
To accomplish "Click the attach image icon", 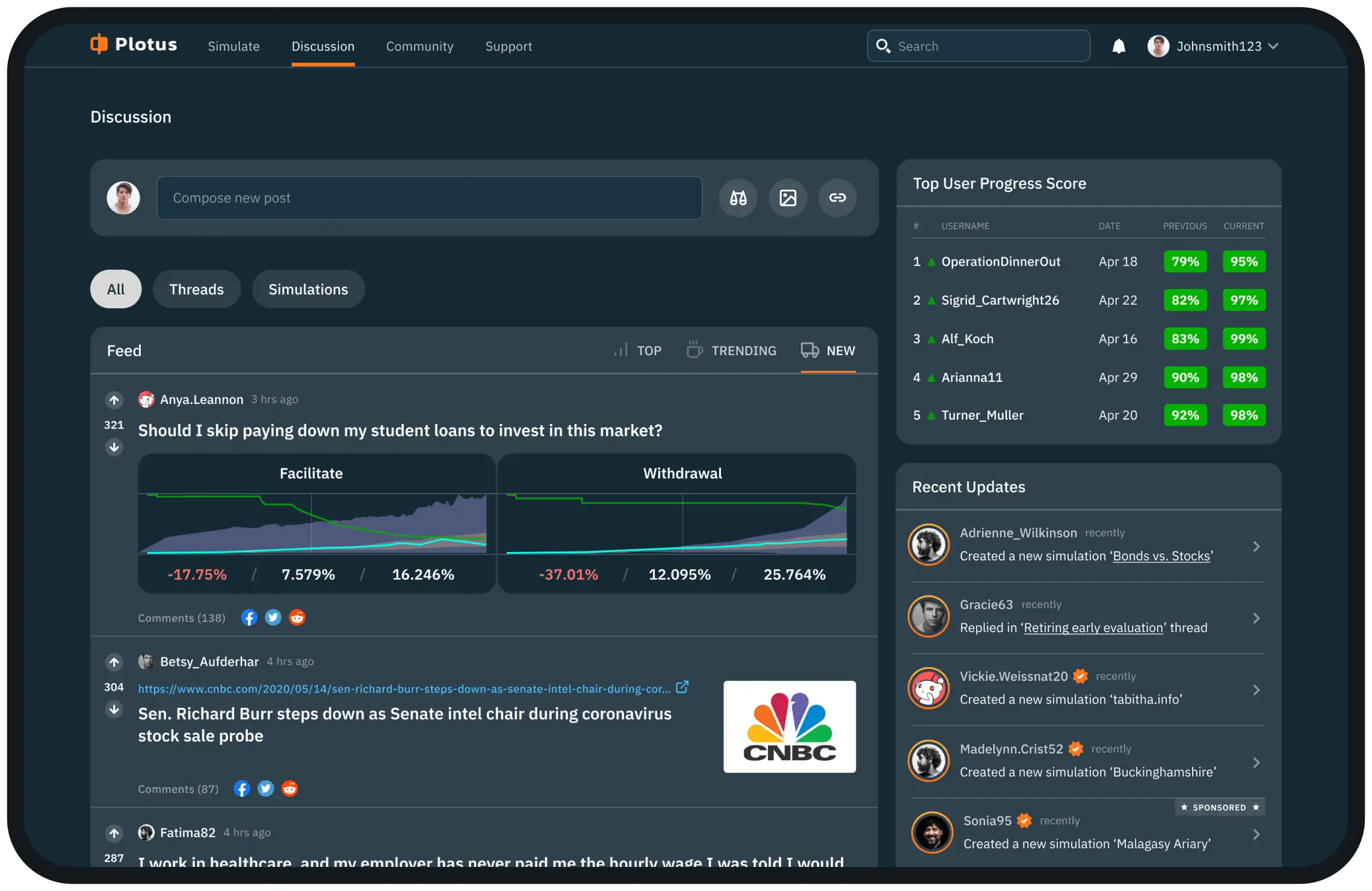I will coord(788,197).
